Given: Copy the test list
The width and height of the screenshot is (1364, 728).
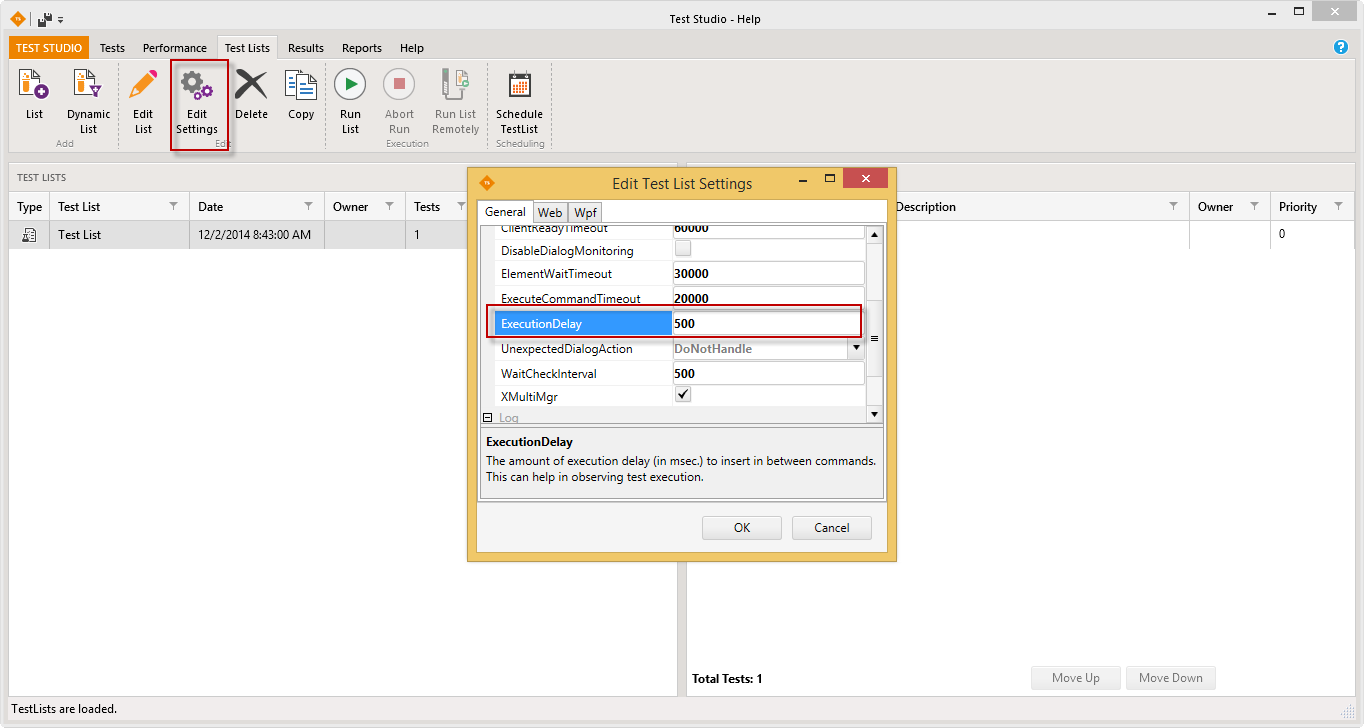Looking at the screenshot, I should pos(301,86).
